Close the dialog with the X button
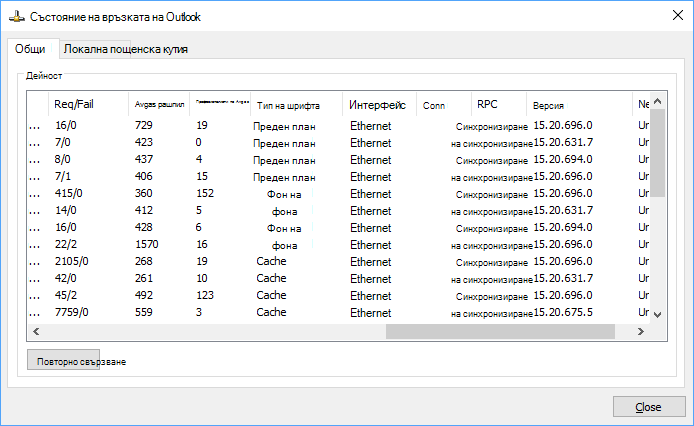The image size is (694, 426). [677, 15]
